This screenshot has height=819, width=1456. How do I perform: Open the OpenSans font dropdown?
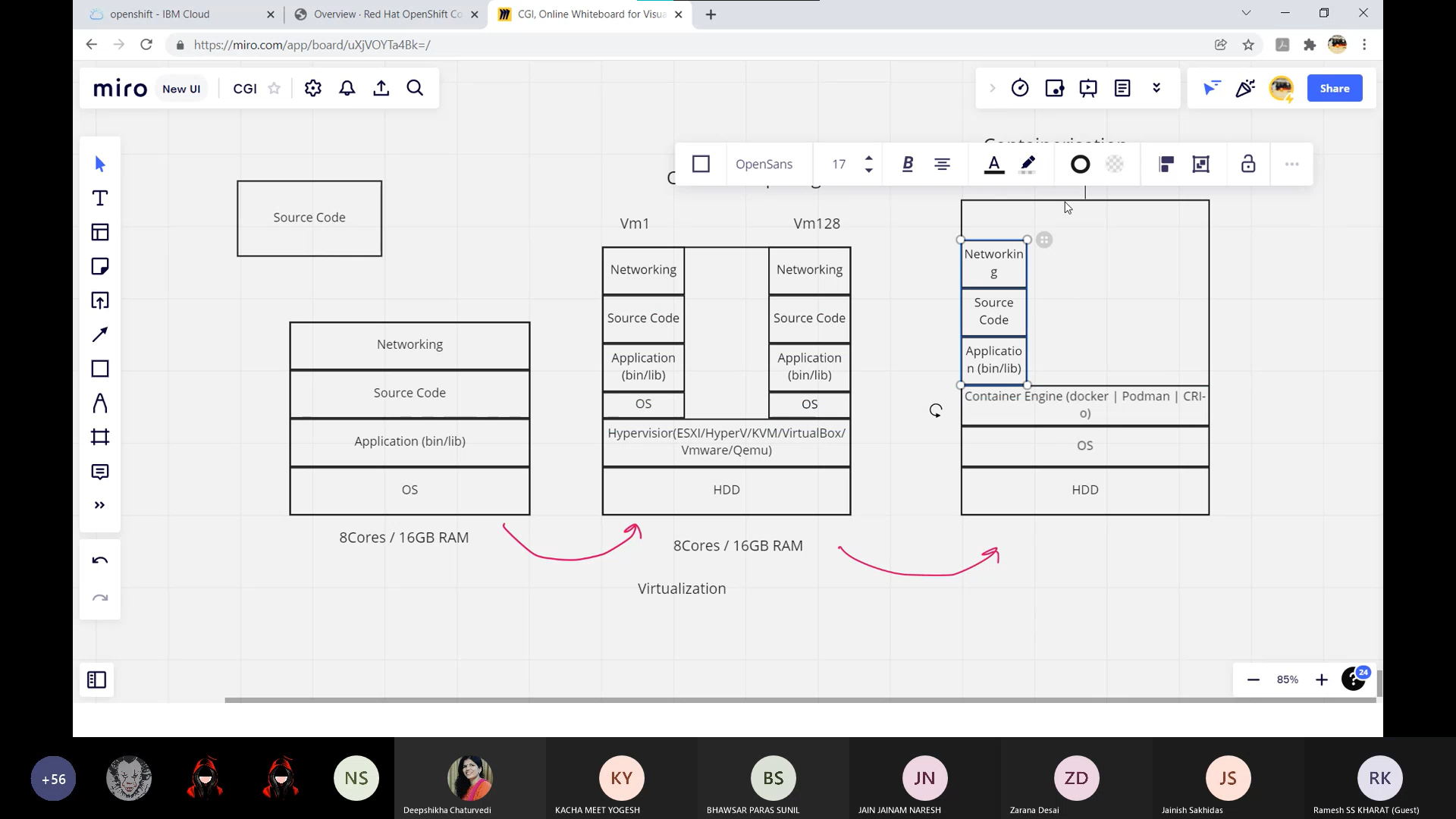pyautogui.click(x=764, y=164)
